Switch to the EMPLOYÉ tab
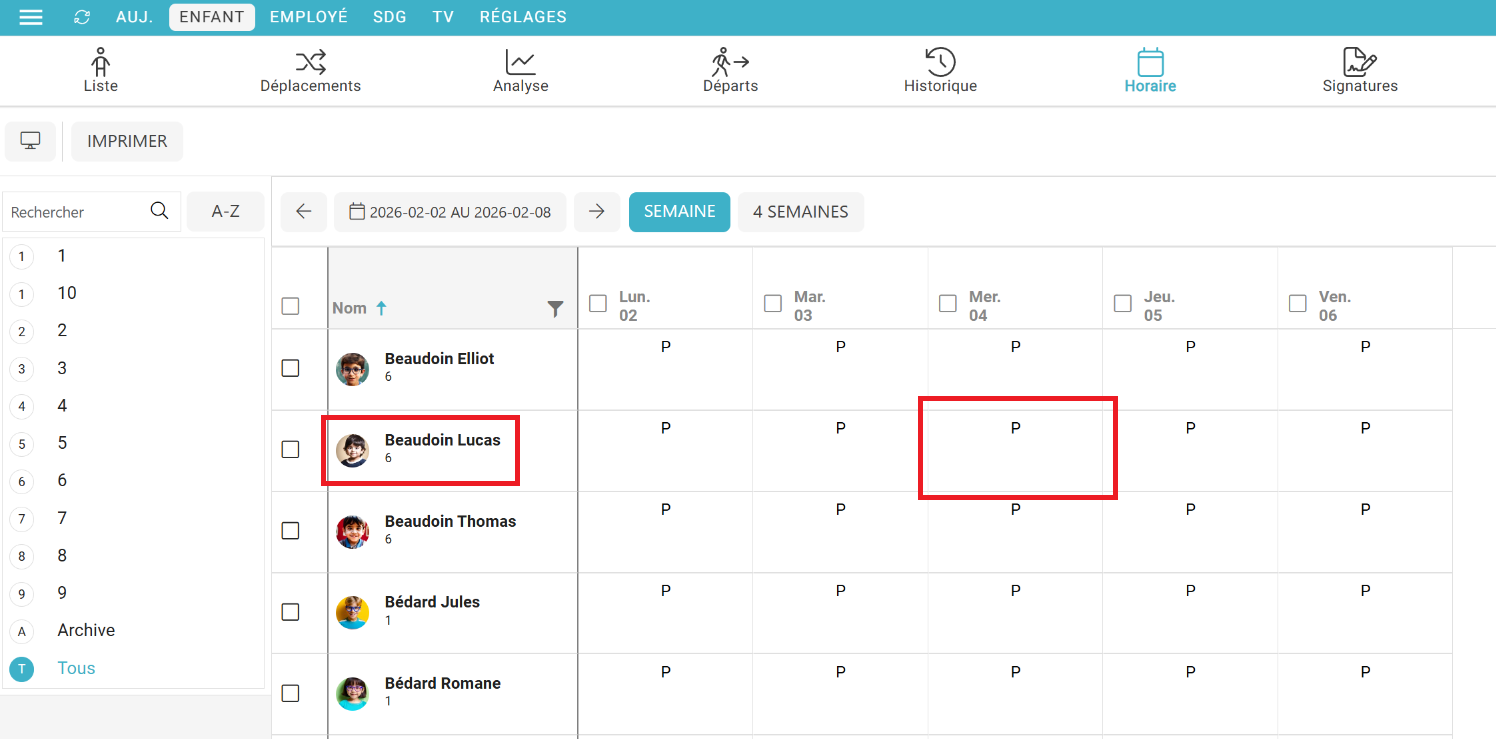 click(x=309, y=17)
